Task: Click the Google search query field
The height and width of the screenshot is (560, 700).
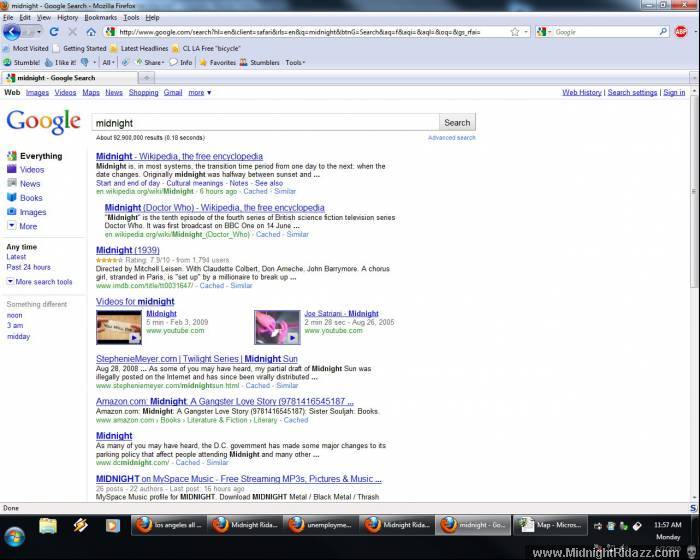Action: point(266,122)
